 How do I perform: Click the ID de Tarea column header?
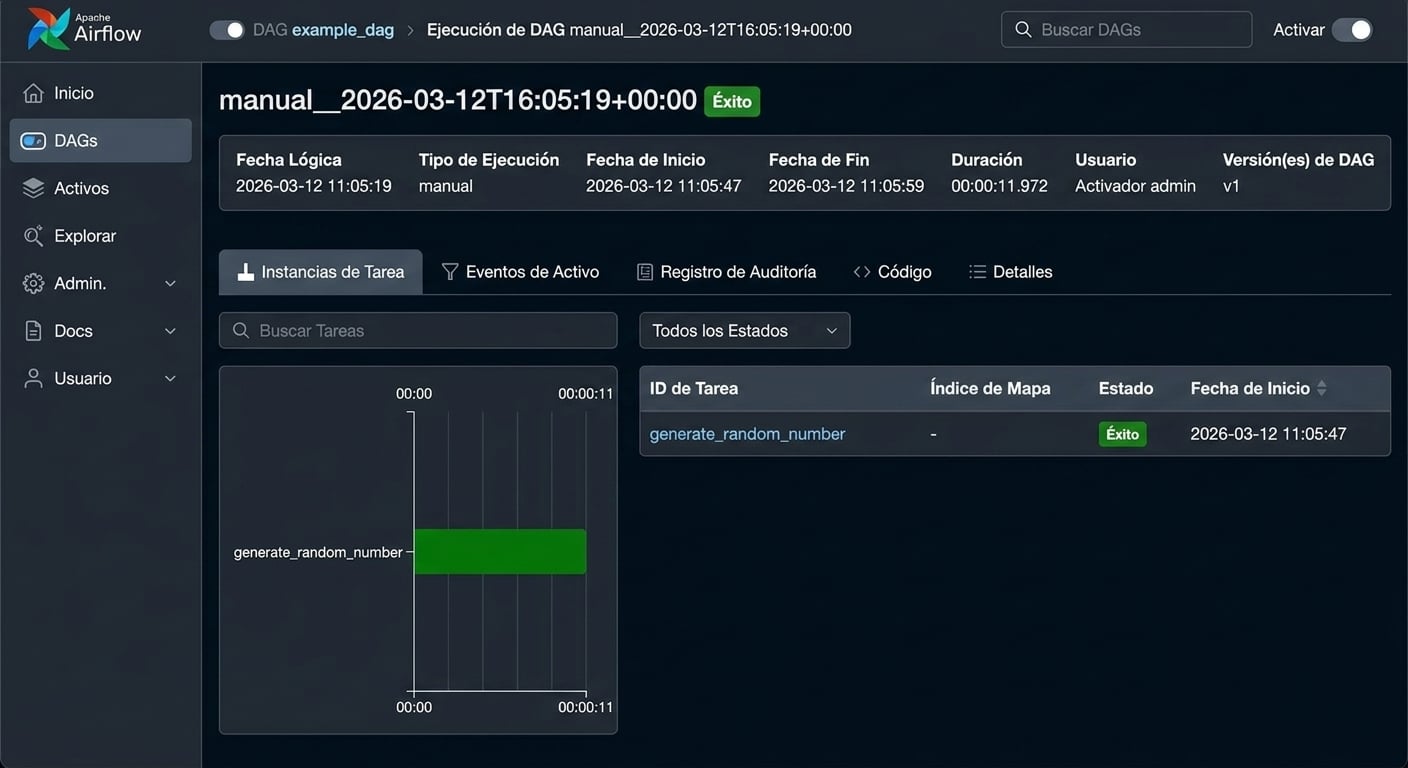coord(694,388)
